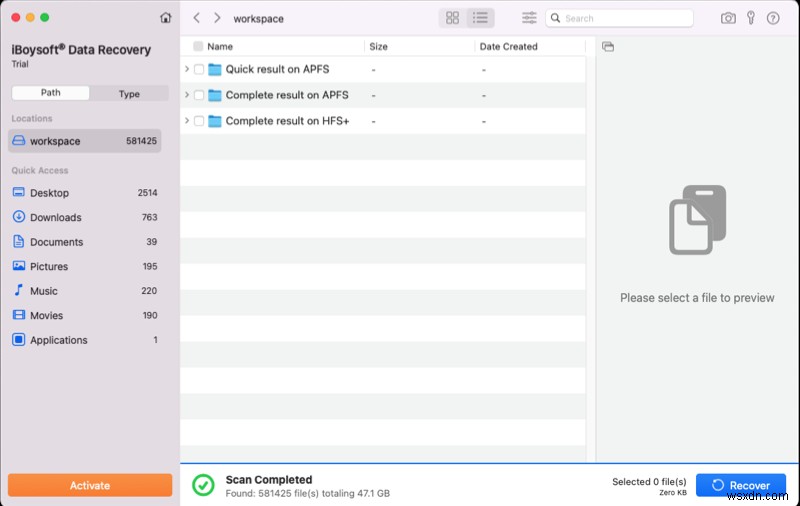The image size is (800, 506).
Task: Tick the Complete result on HFS+ checkbox
Action: pyautogui.click(x=199, y=121)
